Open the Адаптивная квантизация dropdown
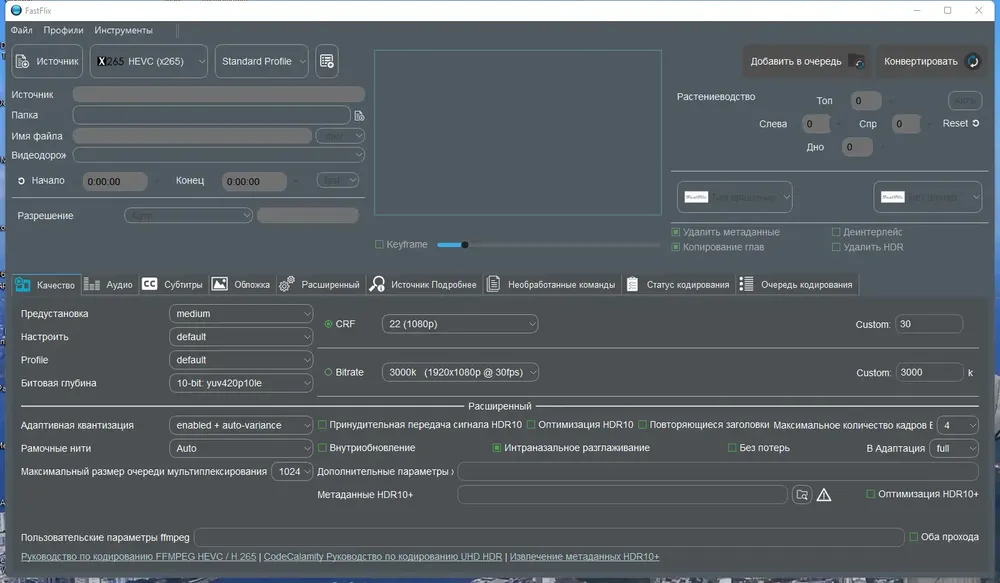1000x583 pixels. pos(241,425)
